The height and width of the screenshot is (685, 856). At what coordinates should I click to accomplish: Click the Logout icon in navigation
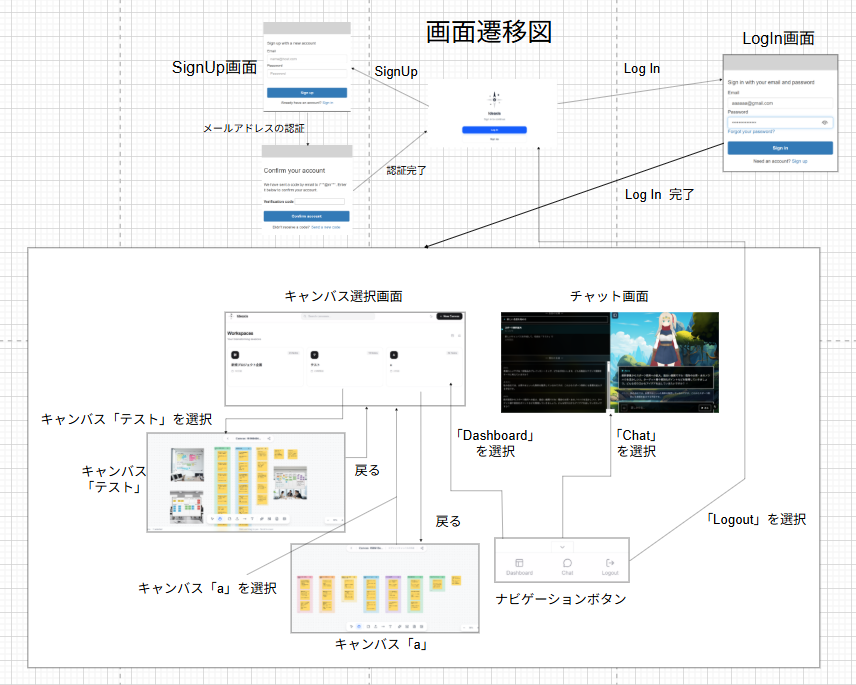(x=610, y=564)
